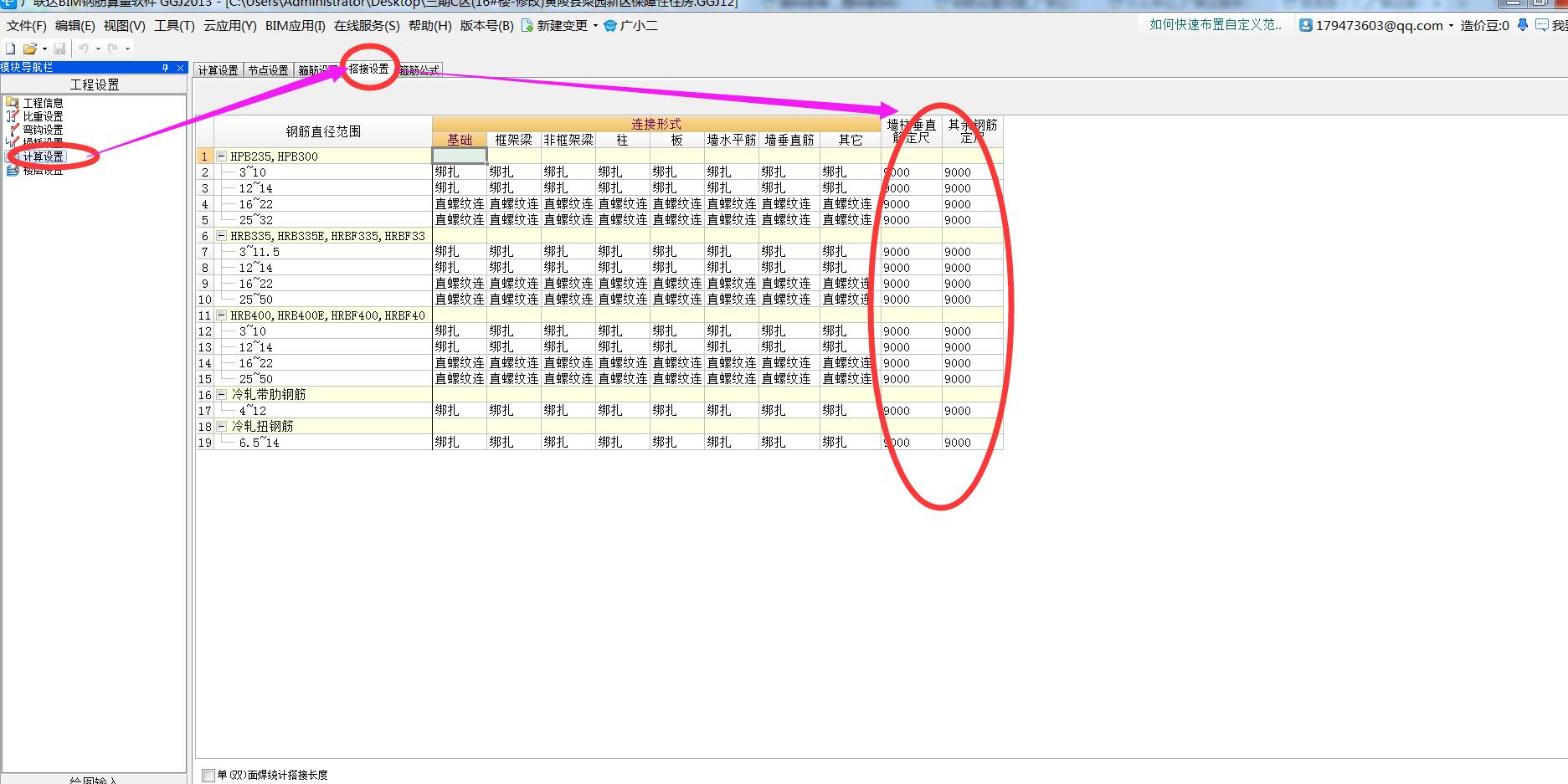Select 计算设置 in navigation tree

(43, 156)
